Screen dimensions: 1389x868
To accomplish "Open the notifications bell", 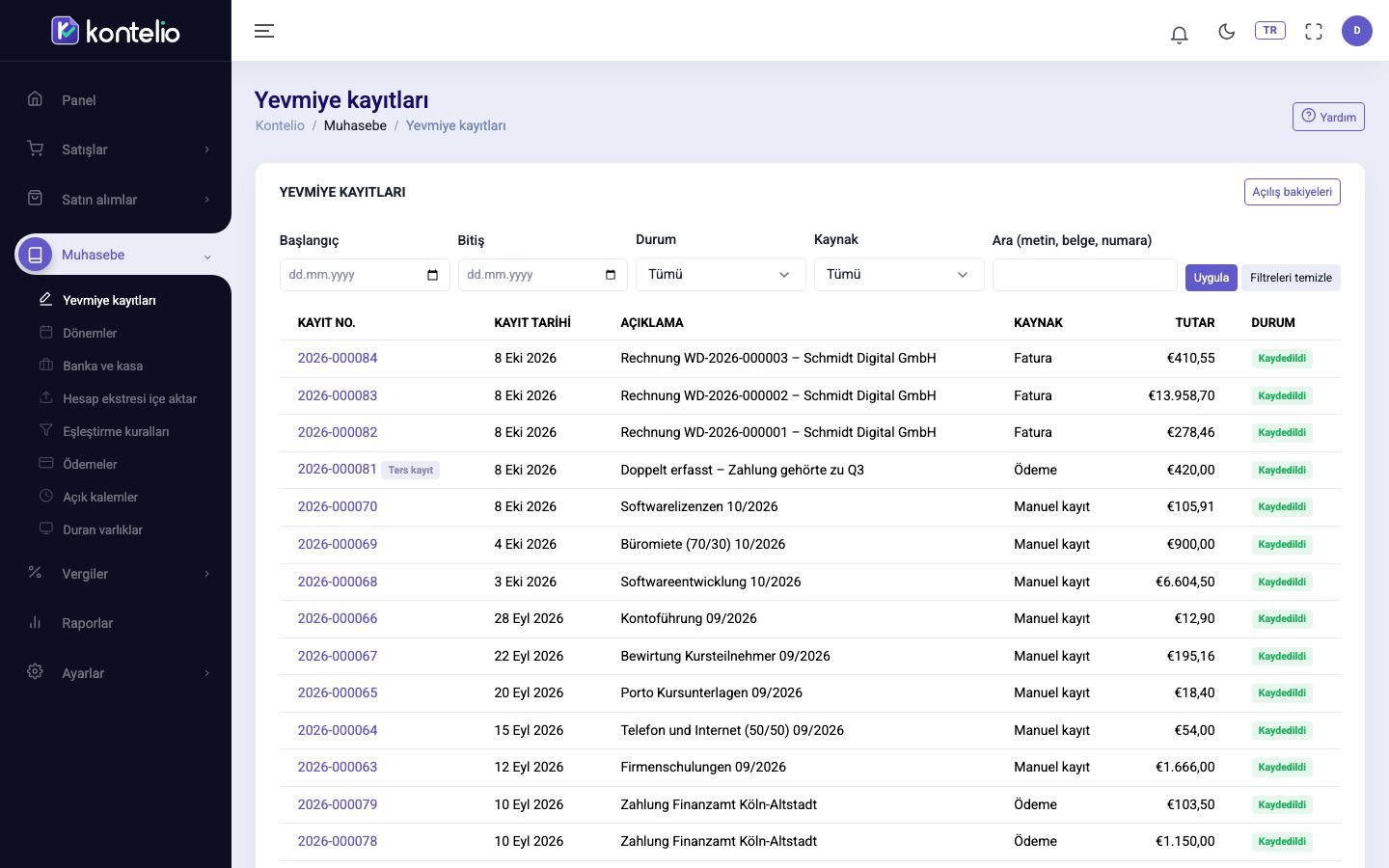I will tap(1179, 34).
